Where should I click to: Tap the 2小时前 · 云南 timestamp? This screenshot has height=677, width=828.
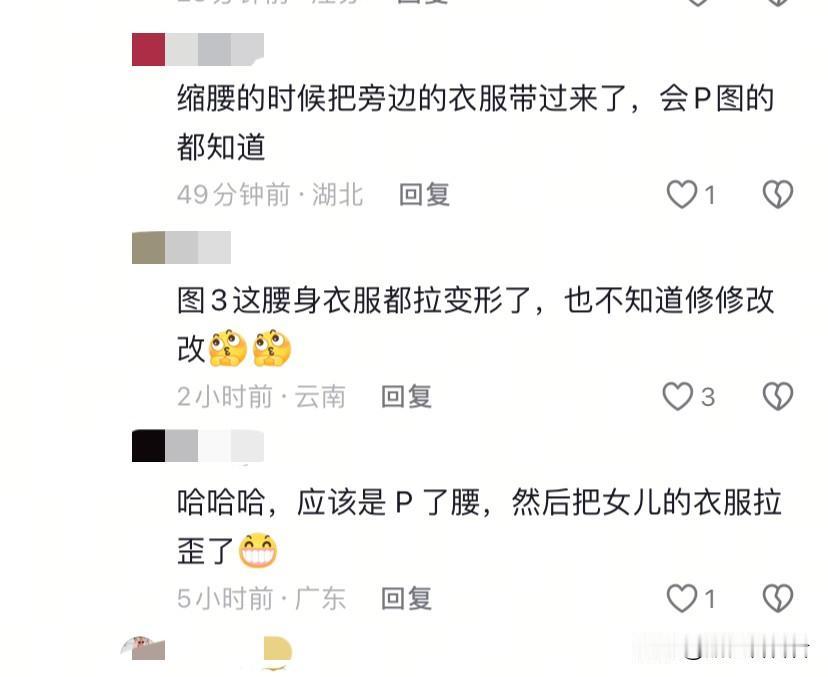pyautogui.click(x=261, y=397)
